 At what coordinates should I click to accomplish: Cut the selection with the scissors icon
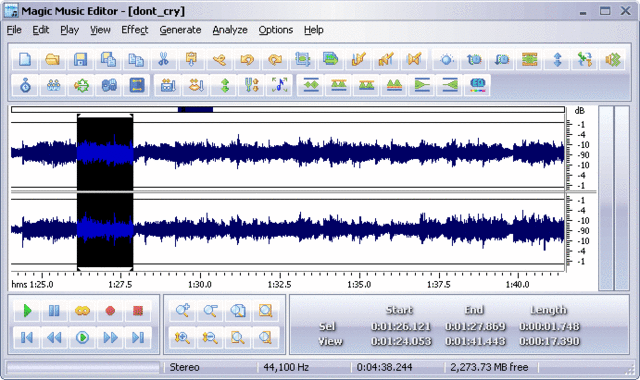coord(164,60)
